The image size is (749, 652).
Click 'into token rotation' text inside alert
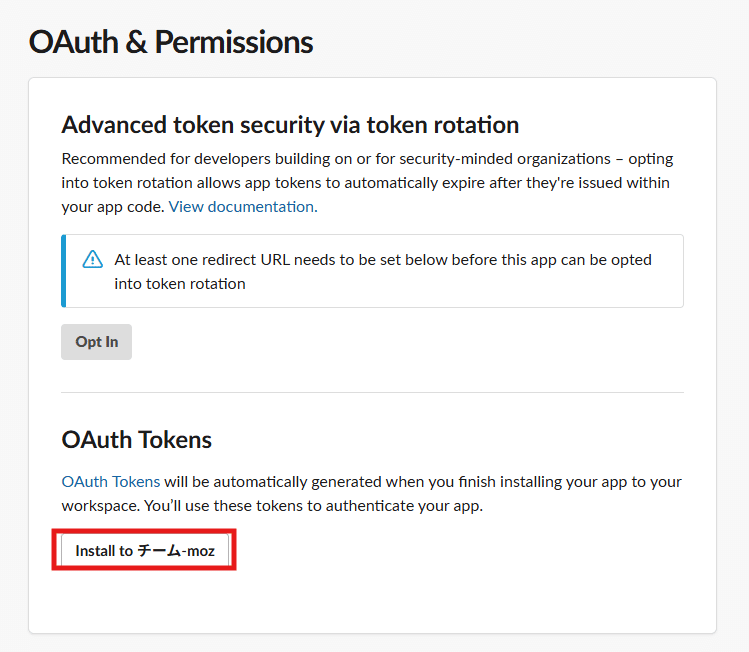[180, 284]
